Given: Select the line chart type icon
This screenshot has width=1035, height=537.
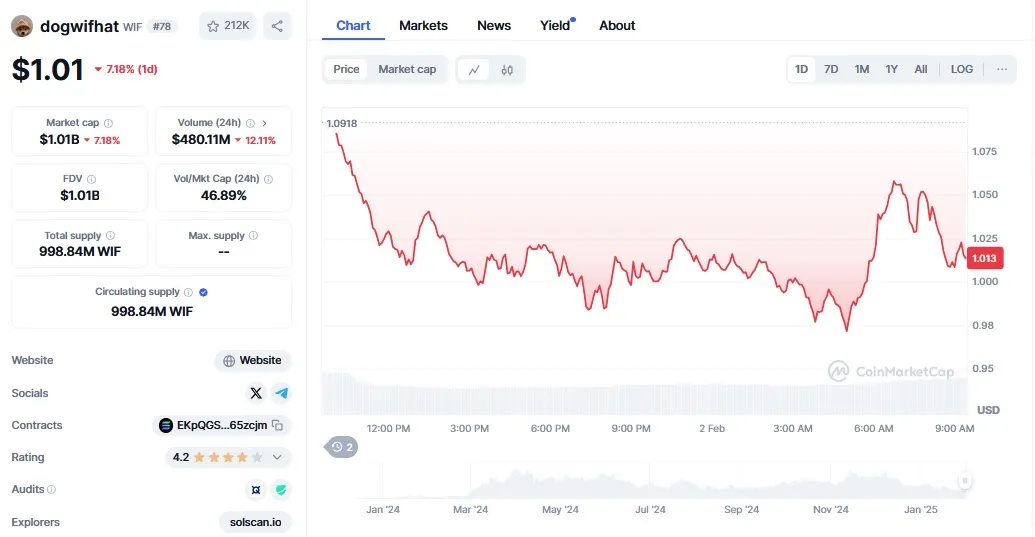Looking at the screenshot, I should [x=474, y=70].
